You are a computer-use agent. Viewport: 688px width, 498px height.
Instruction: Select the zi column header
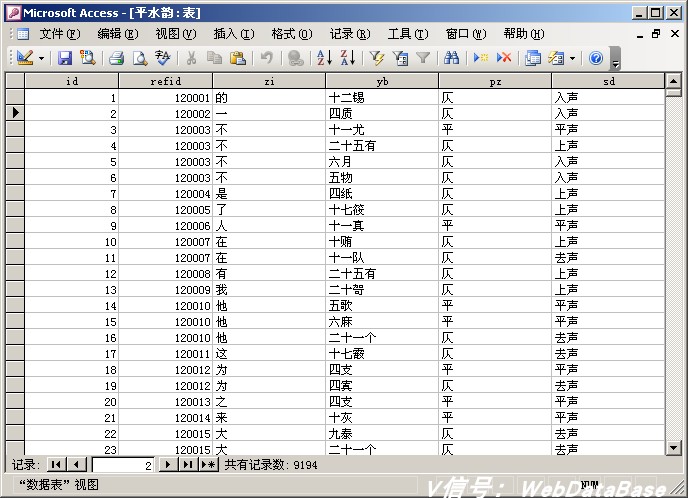click(x=269, y=81)
